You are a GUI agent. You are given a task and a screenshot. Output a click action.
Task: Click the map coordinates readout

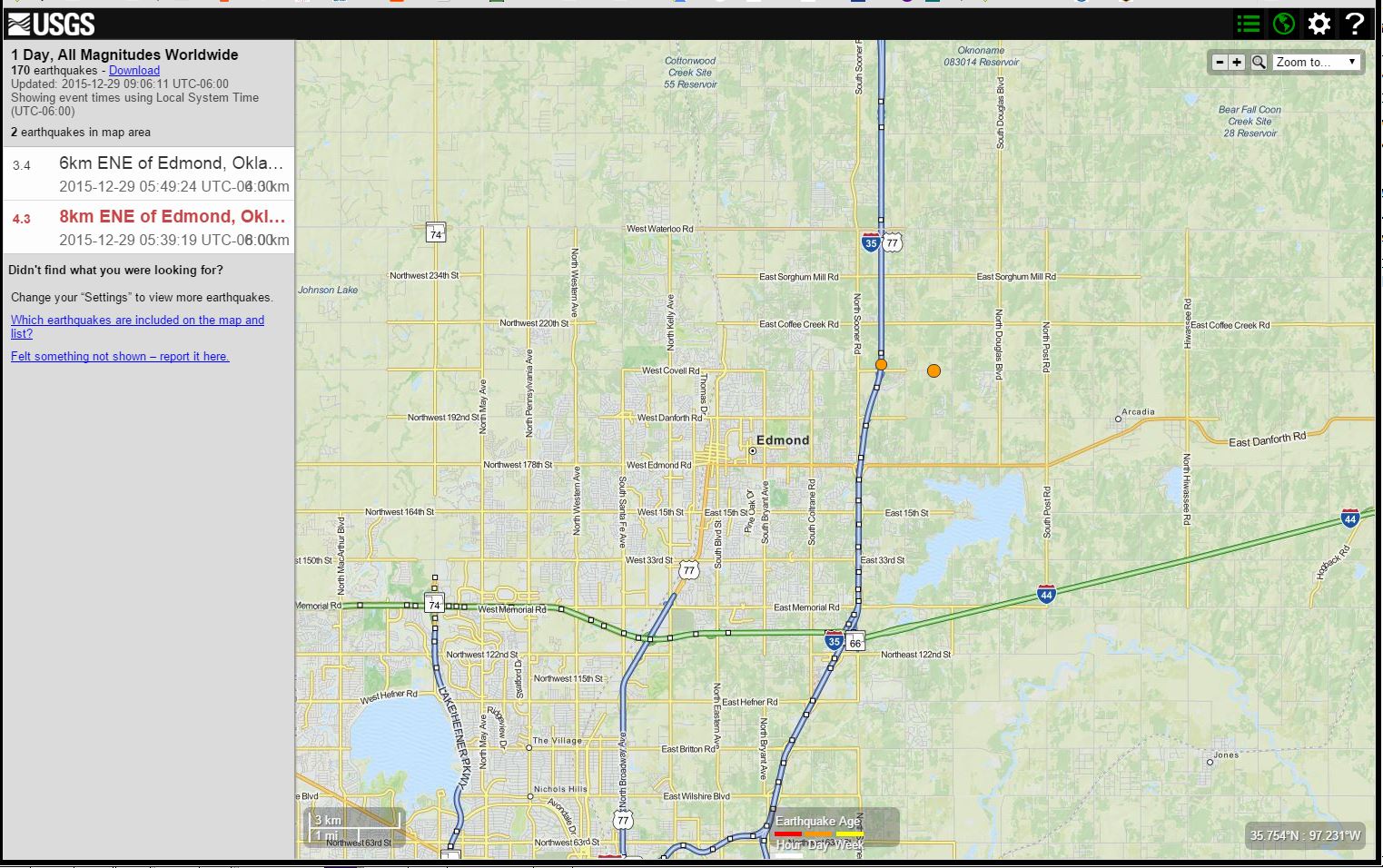pyautogui.click(x=1305, y=835)
